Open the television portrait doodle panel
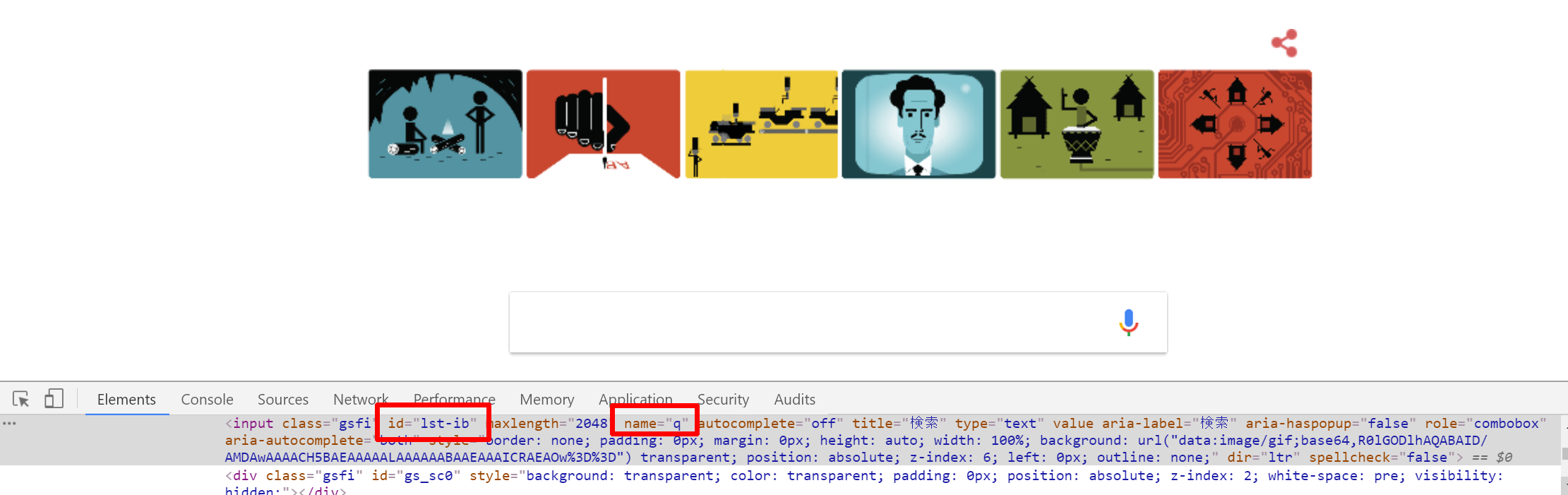This screenshot has height=495, width=1568. click(x=918, y=124)
